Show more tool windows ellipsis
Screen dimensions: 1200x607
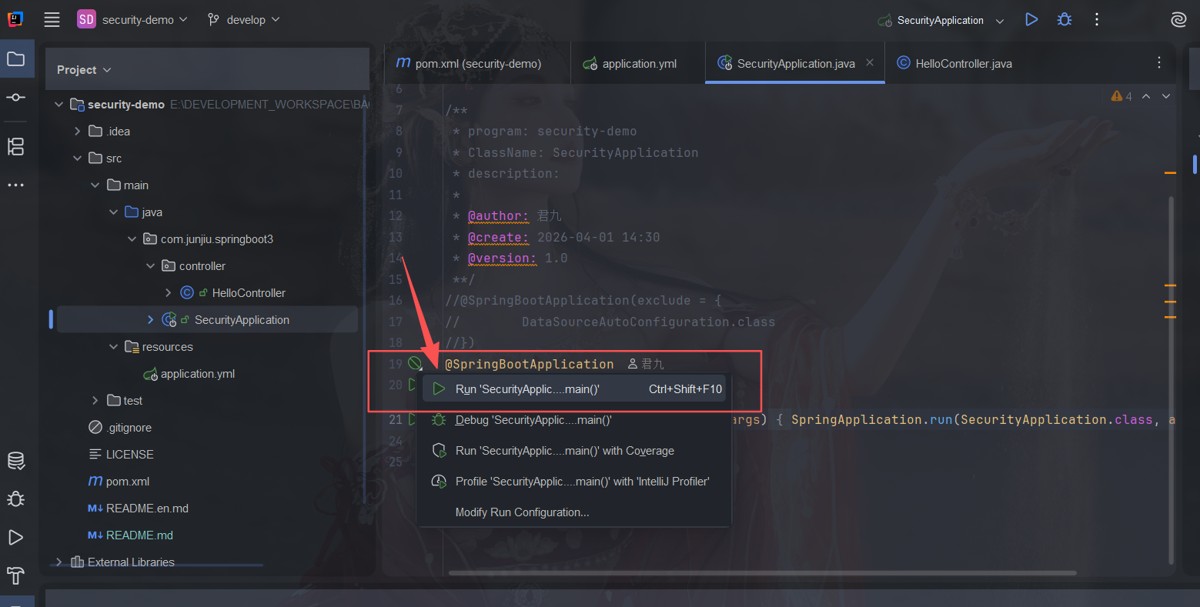(16, 185)
